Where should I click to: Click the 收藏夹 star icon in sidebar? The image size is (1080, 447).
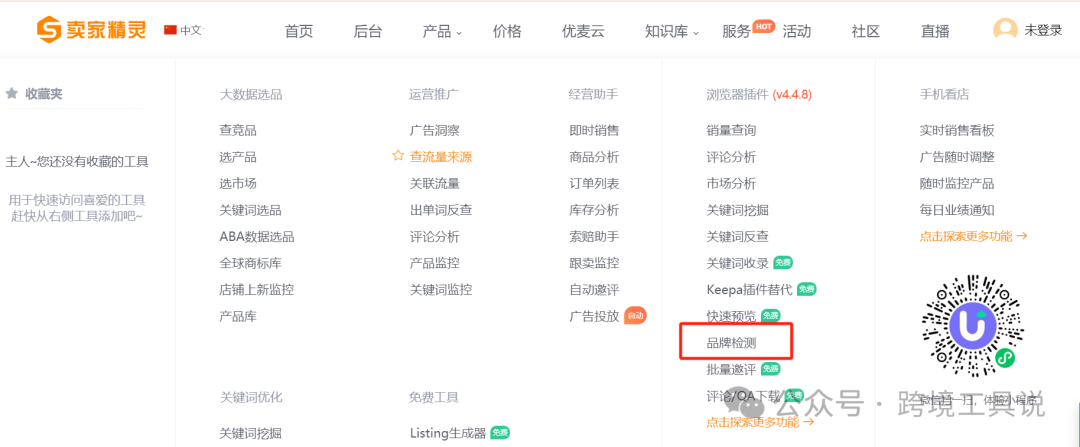12,93
